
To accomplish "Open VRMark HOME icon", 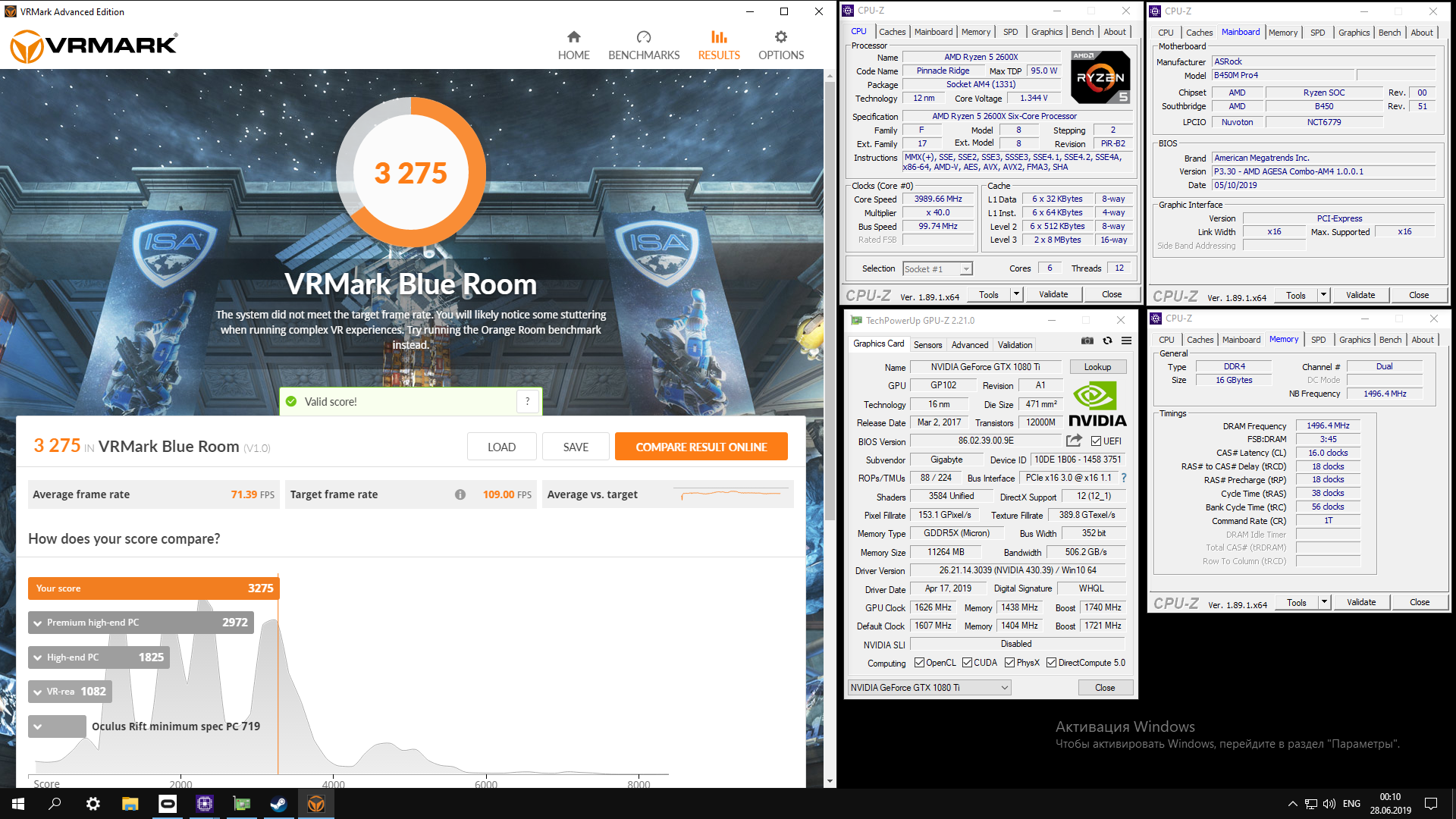I will pyautogui.click(x=573, y=37).
